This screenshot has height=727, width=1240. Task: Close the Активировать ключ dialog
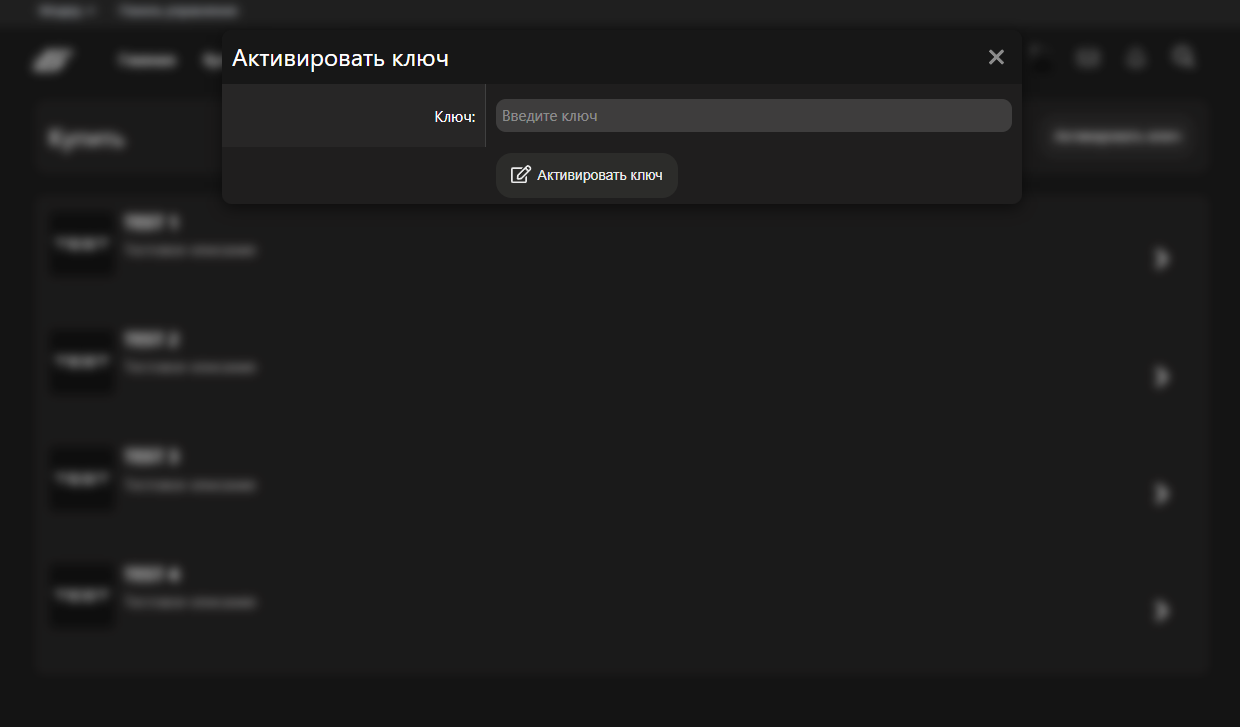point(995,57)
